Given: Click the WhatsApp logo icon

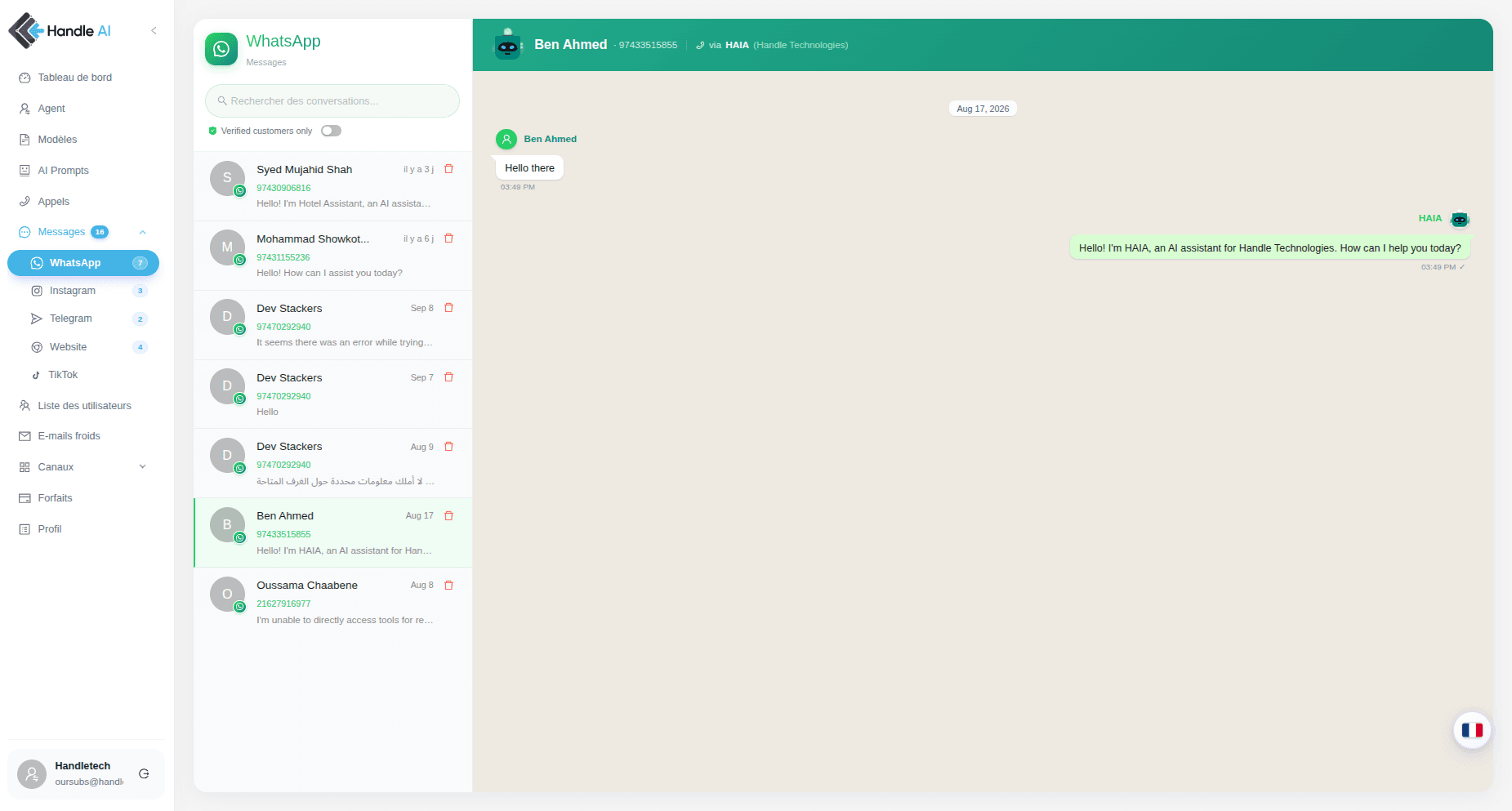Looking at the screenshot, I should [x=221, y=49].
